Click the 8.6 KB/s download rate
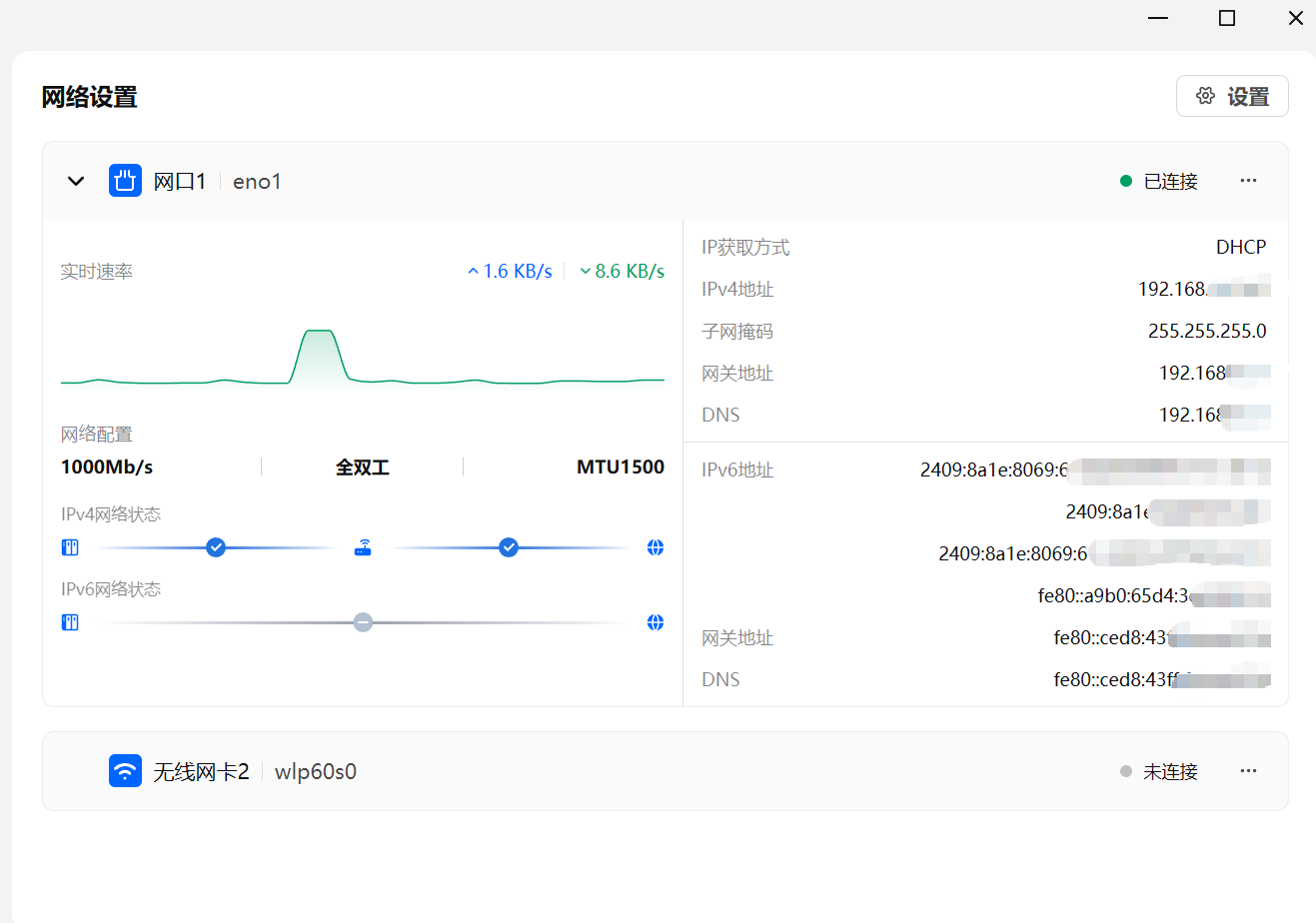Viewport: 1316px width, 923px height. point(630,272)
